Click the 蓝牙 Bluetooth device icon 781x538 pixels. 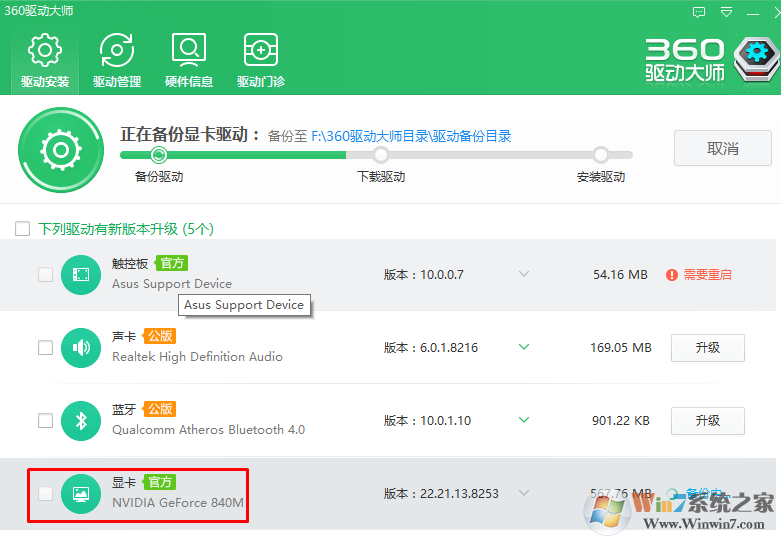(81, 420)
